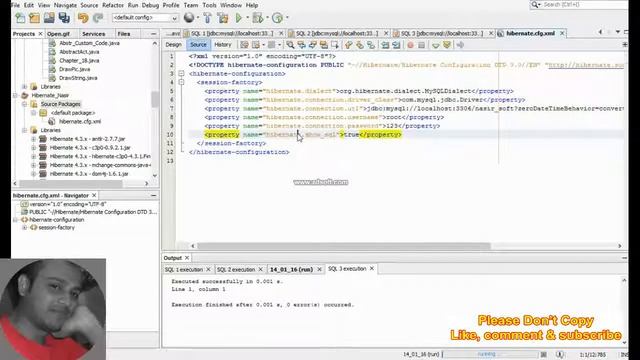Close the Projects tab
640x360 pixels.
(x=40, y=34)
